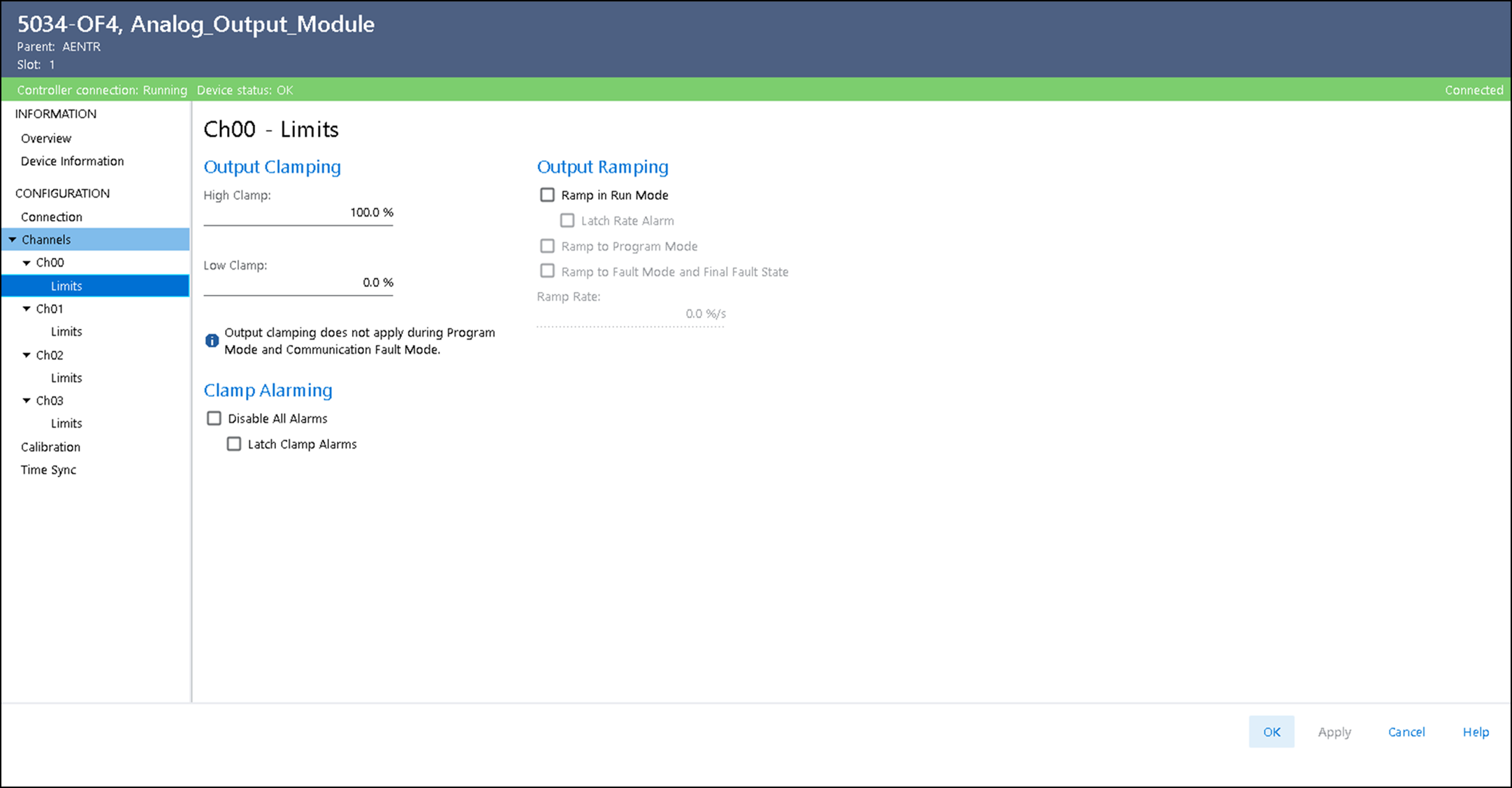Viewport: 1512px width, 788px height.
Task: Click the blue info icon beside clamping note
Action: (212, 341)
